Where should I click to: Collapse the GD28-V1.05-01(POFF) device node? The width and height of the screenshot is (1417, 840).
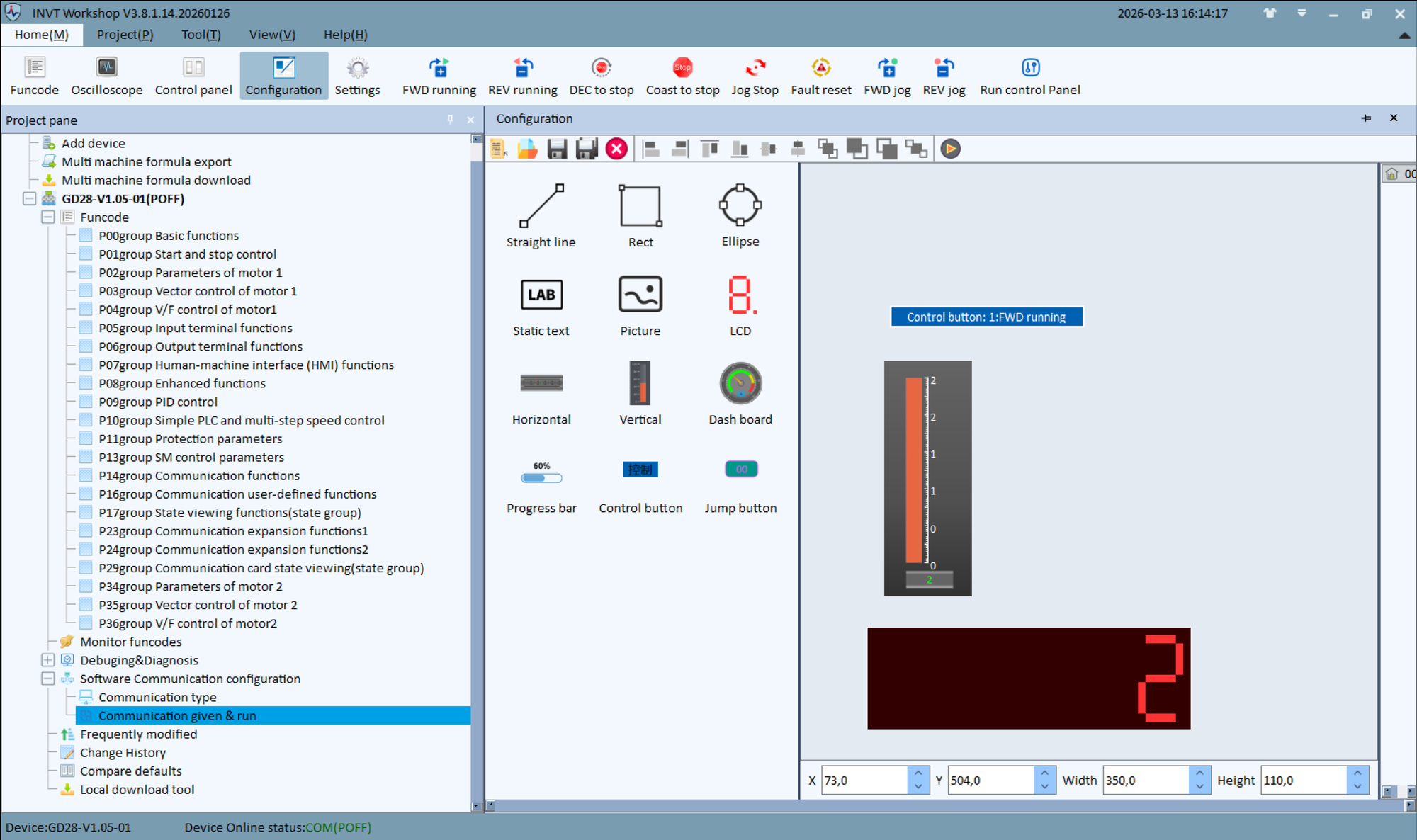[28, 198]
